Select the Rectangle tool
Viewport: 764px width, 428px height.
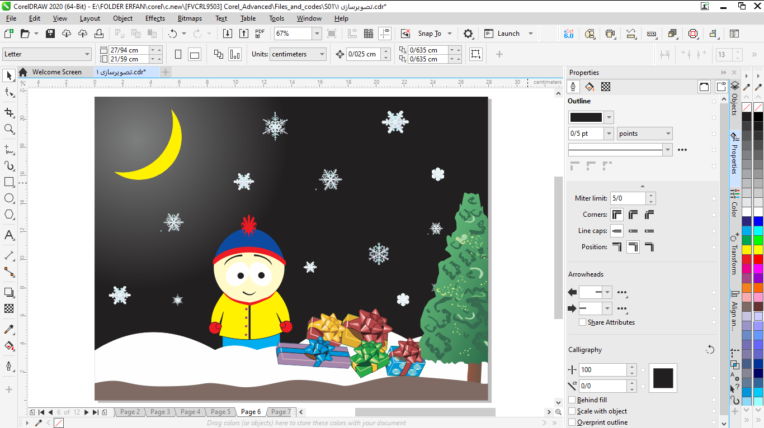(x=9, y=182)
